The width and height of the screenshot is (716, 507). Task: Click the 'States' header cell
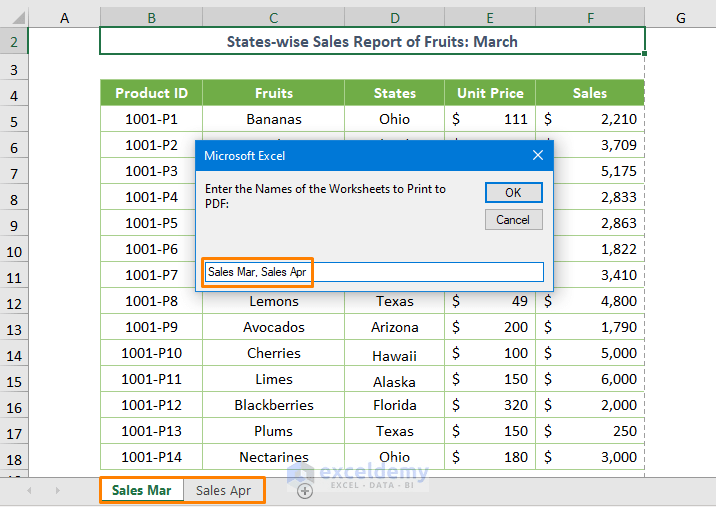coord(395,93)
